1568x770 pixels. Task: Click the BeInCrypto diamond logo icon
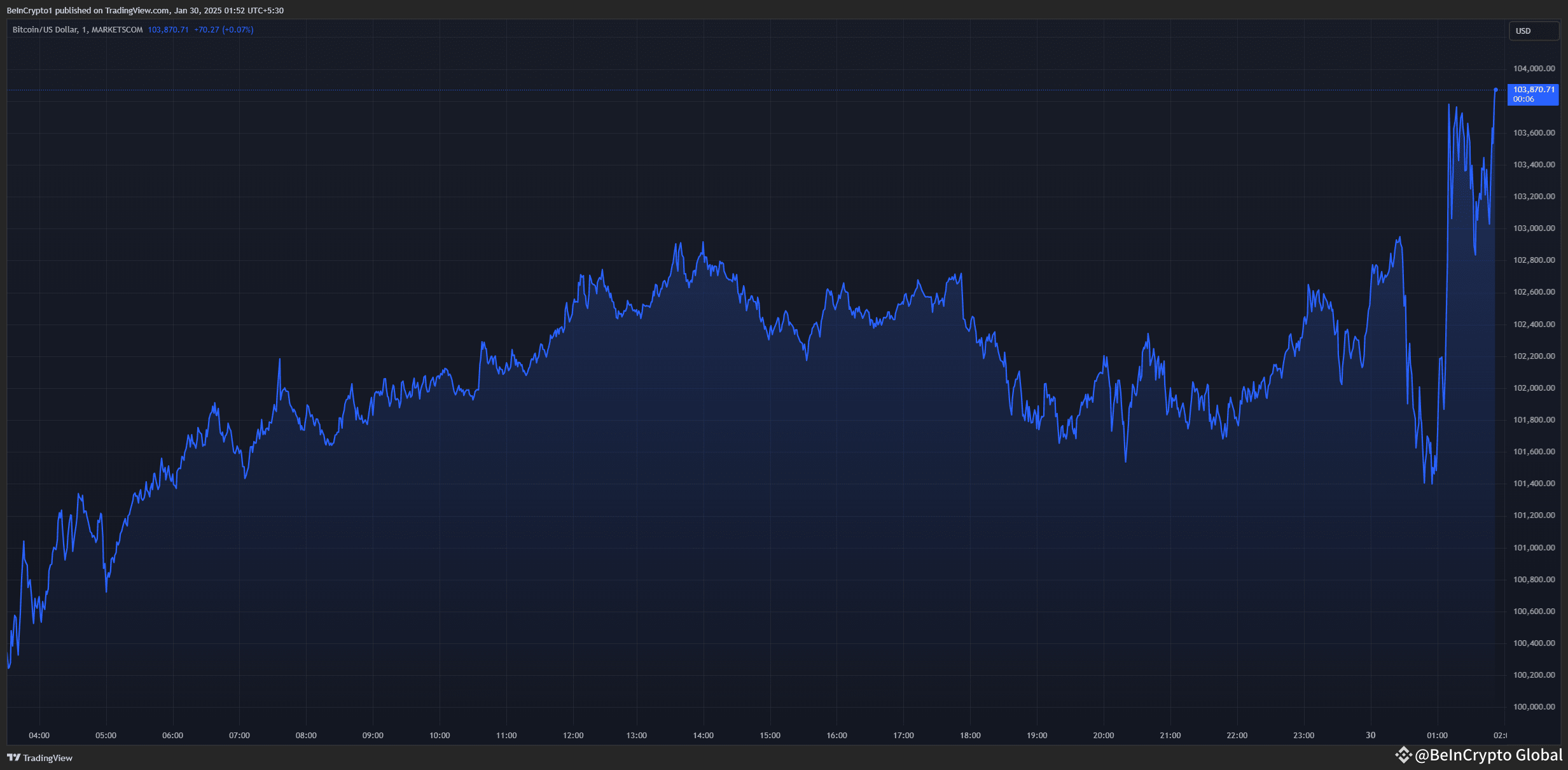1403,755
